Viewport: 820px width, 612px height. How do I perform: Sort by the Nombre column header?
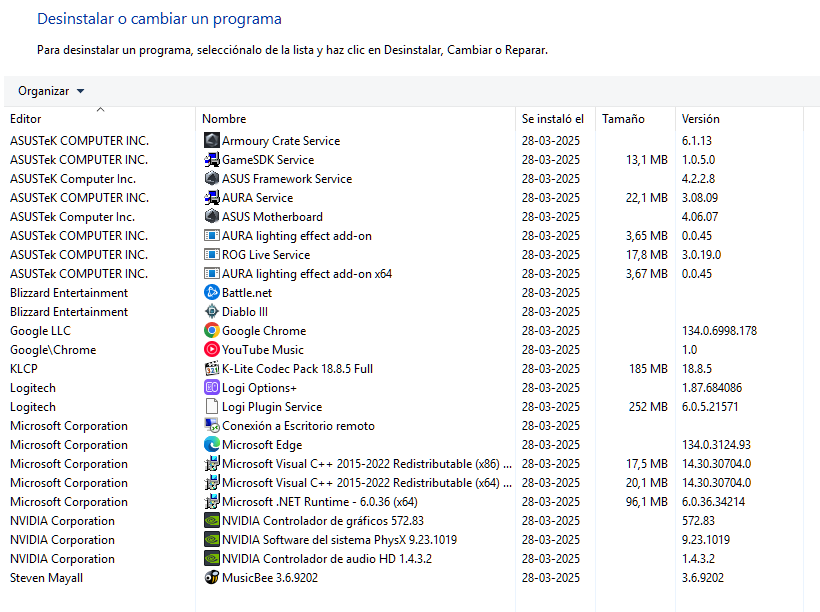[x=224, y=119]
